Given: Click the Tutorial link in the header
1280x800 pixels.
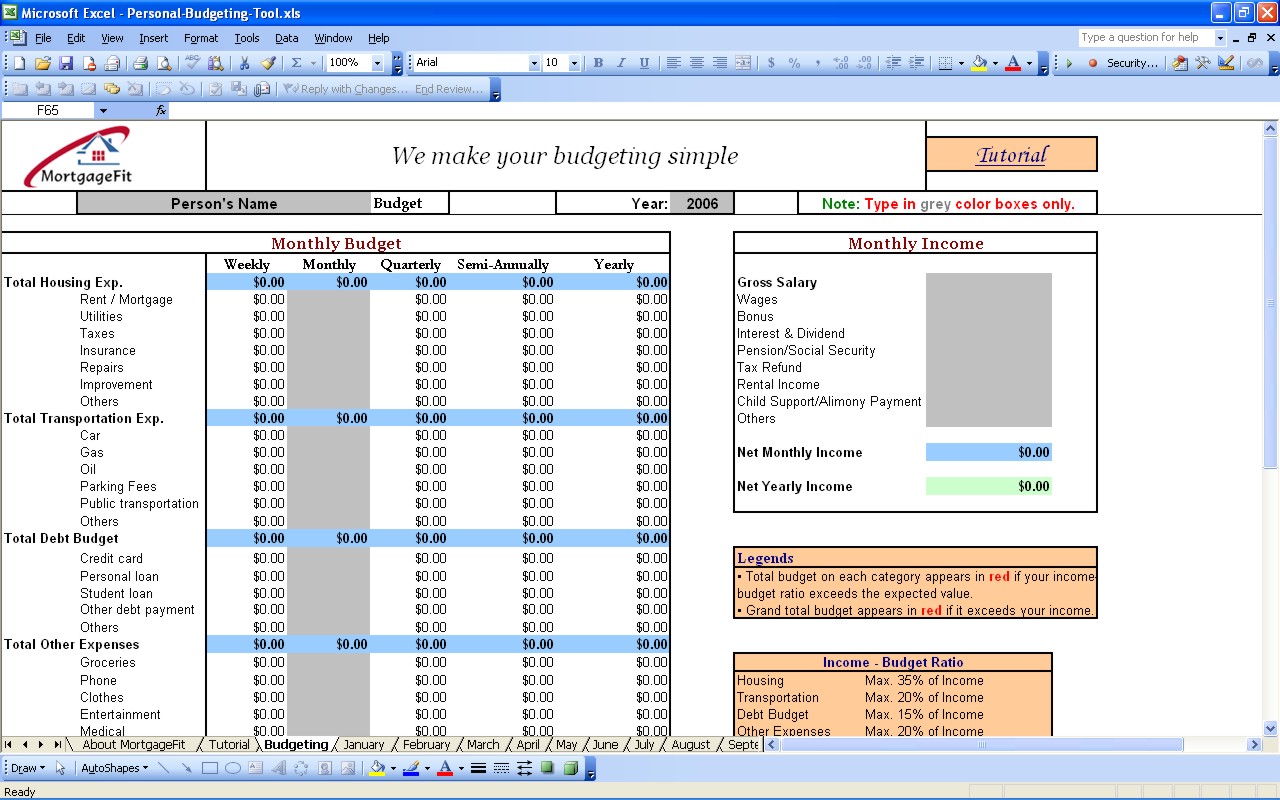Looking at the screenshot, I should tap(1011, 155).
